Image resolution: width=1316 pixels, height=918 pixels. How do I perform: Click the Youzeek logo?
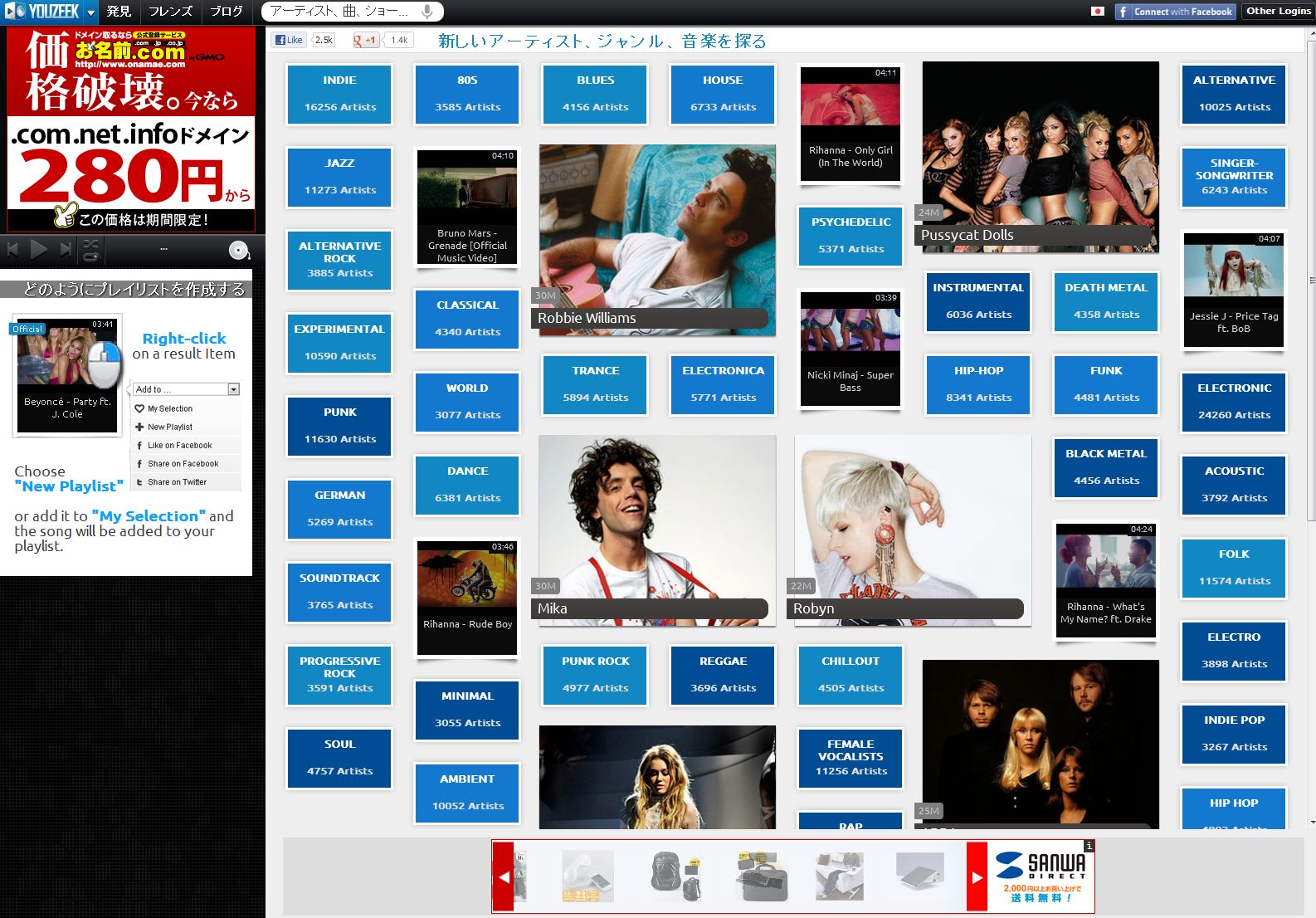click(x=41, y=12)
